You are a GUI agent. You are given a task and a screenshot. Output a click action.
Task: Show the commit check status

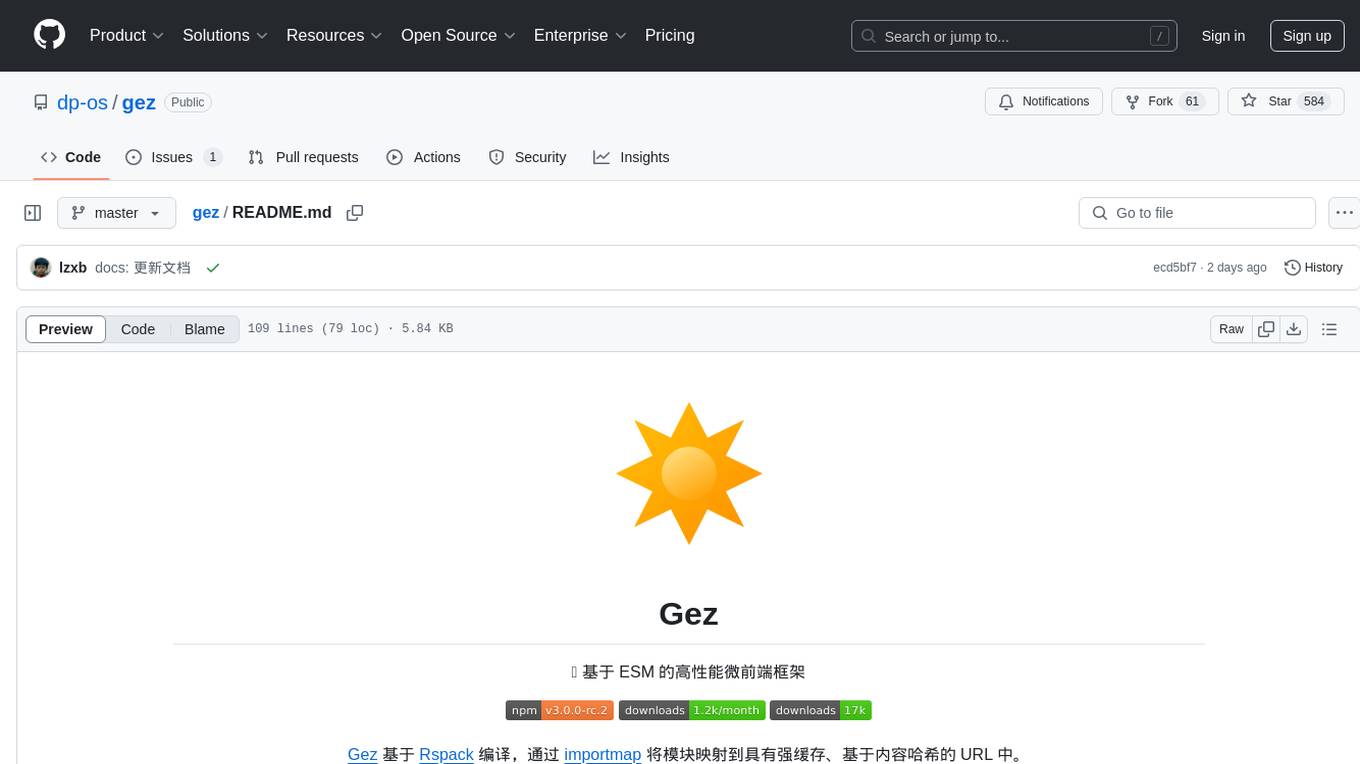(x=212, y=268)
